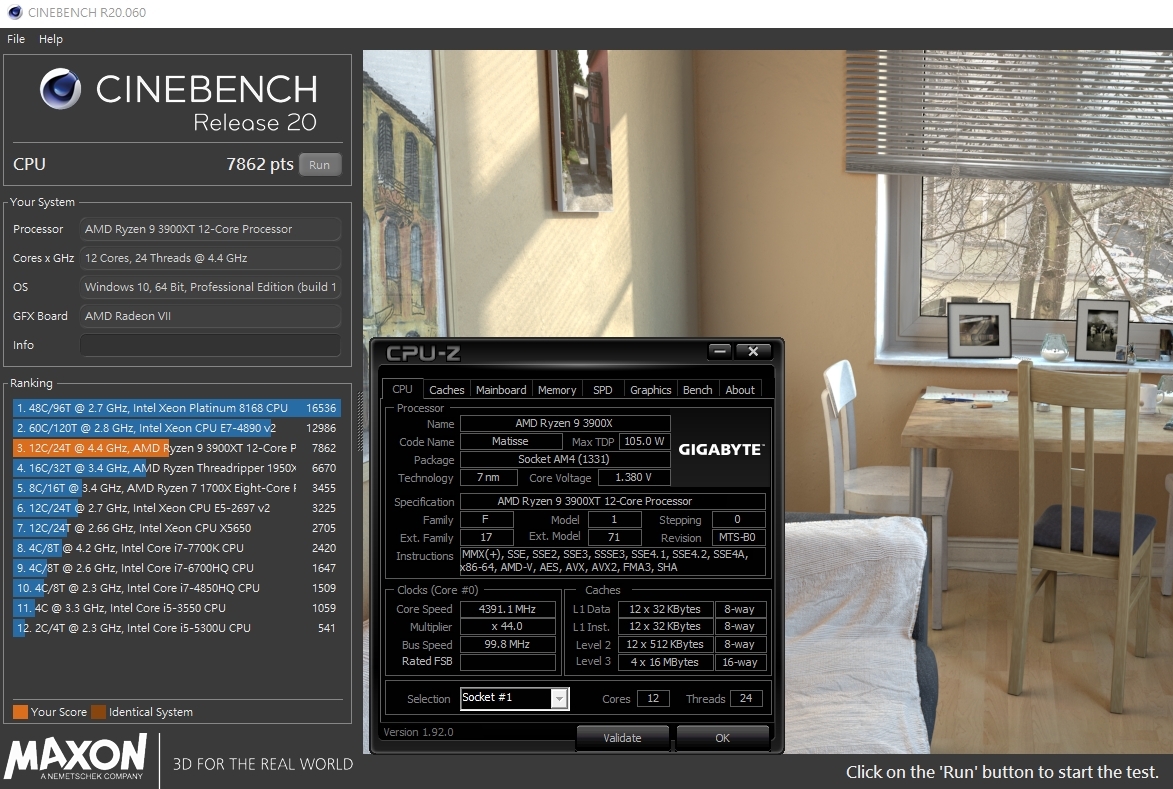Open the Memory tab in CPU-Z
This screenshot has height=789, width=1173.
[557, 390]
